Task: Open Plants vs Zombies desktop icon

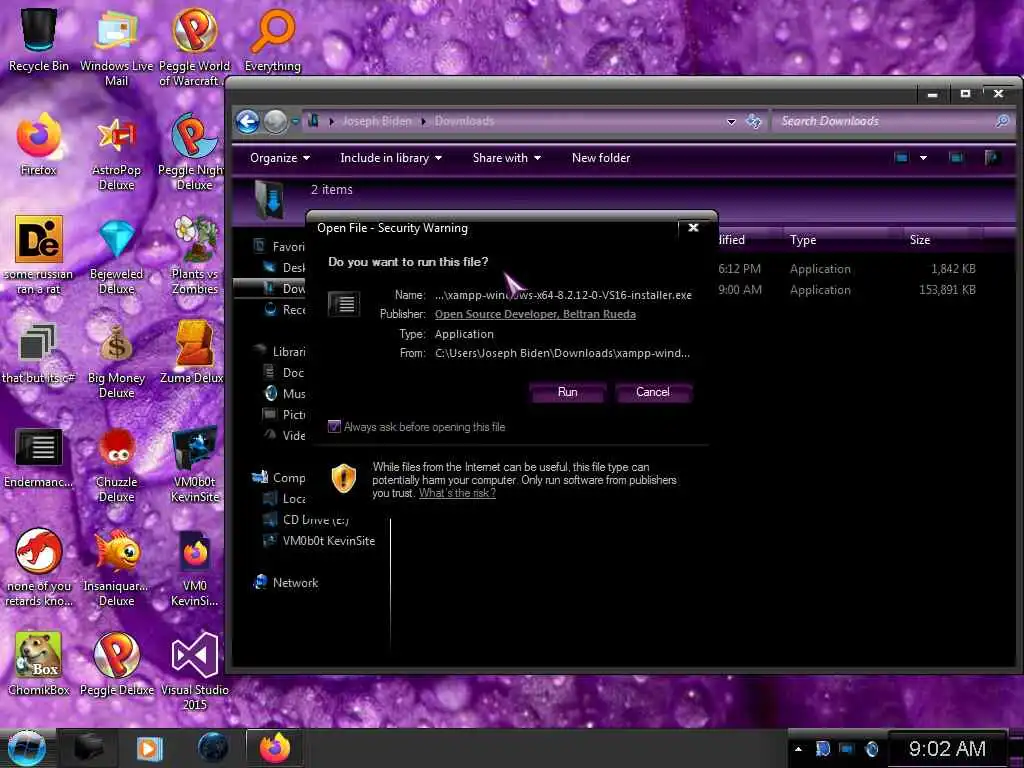Action: (x=194, y=255)
